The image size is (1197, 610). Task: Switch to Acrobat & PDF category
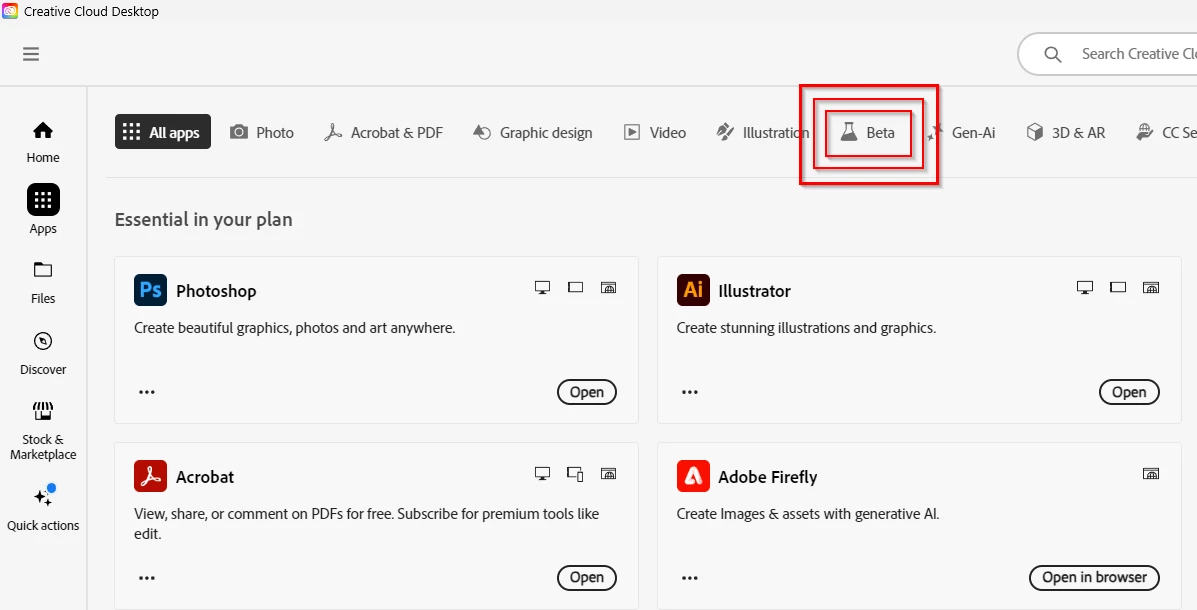(x=383, y=132)
